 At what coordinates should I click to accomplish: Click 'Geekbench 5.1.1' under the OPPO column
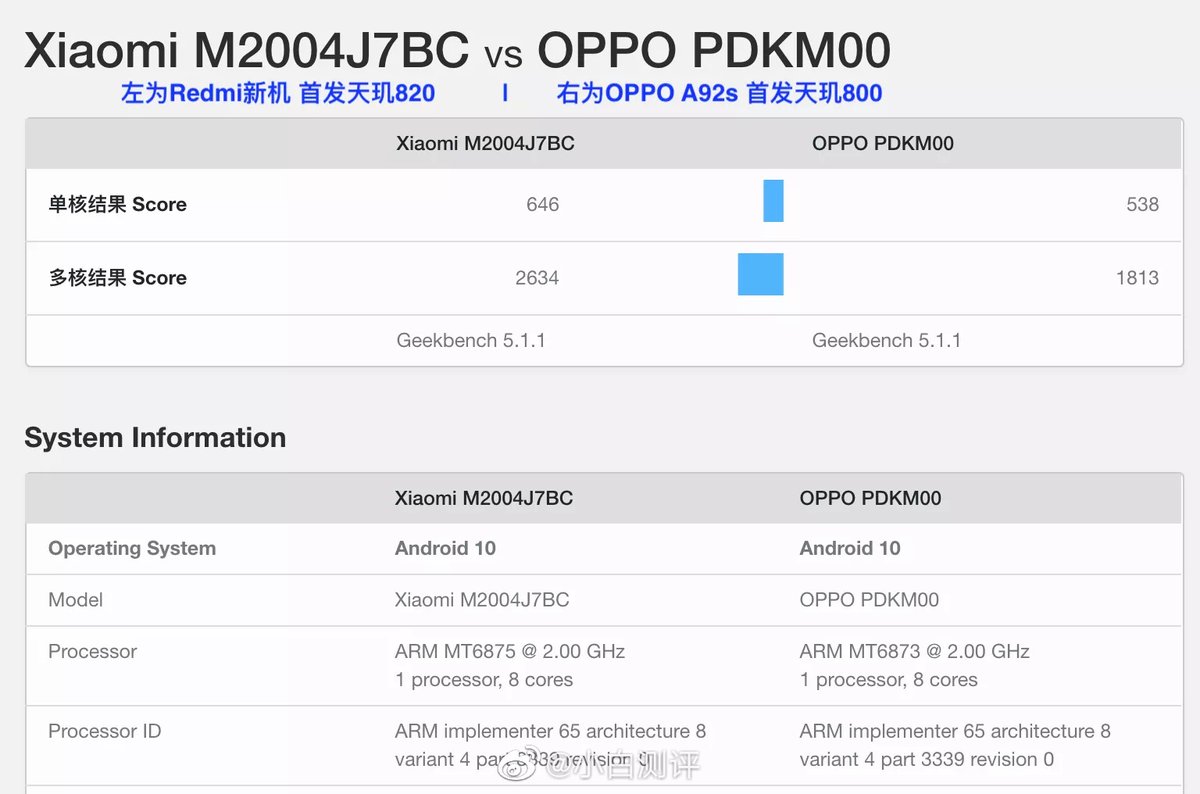point(886,341)
